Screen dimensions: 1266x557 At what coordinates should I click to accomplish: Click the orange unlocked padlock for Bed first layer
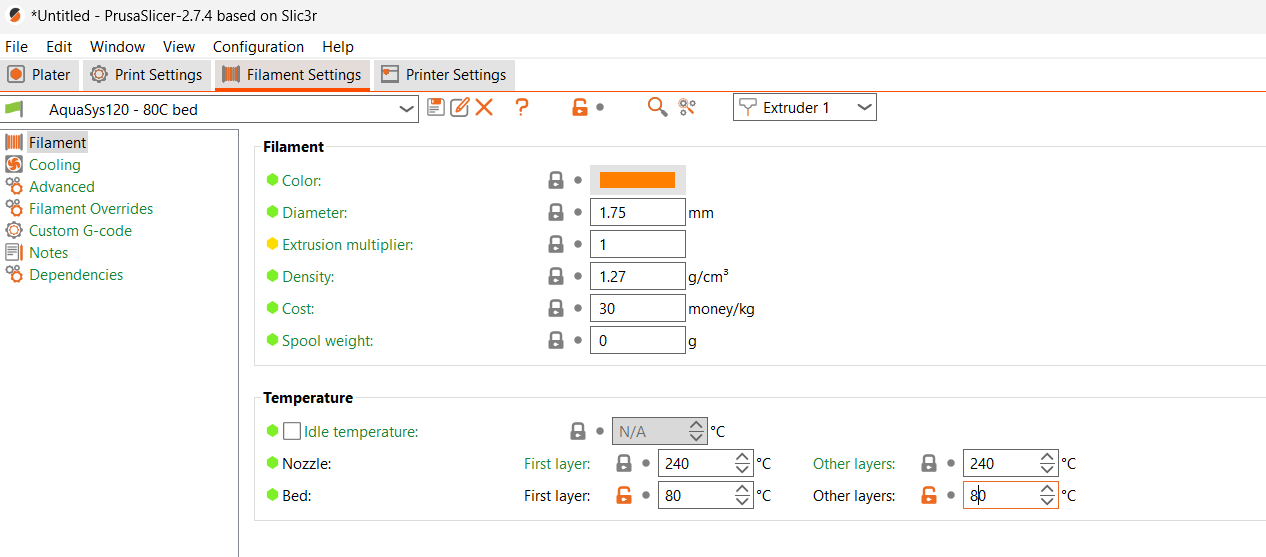pyautogui.click(x=624, y=495)
